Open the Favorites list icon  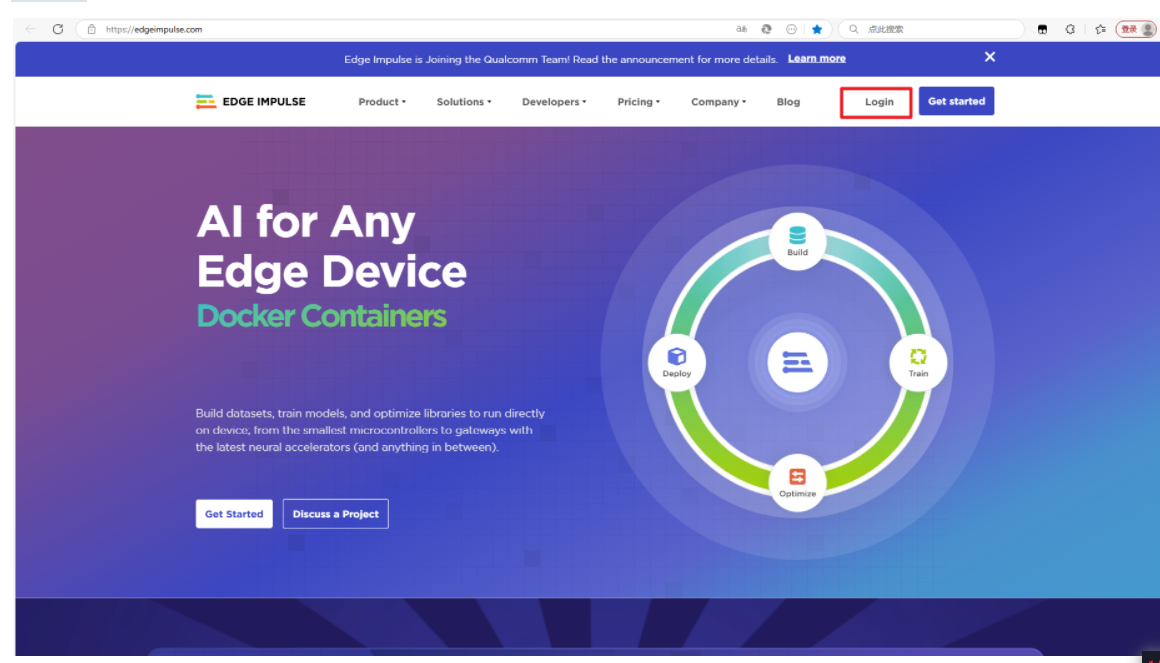coord(1101,30)
